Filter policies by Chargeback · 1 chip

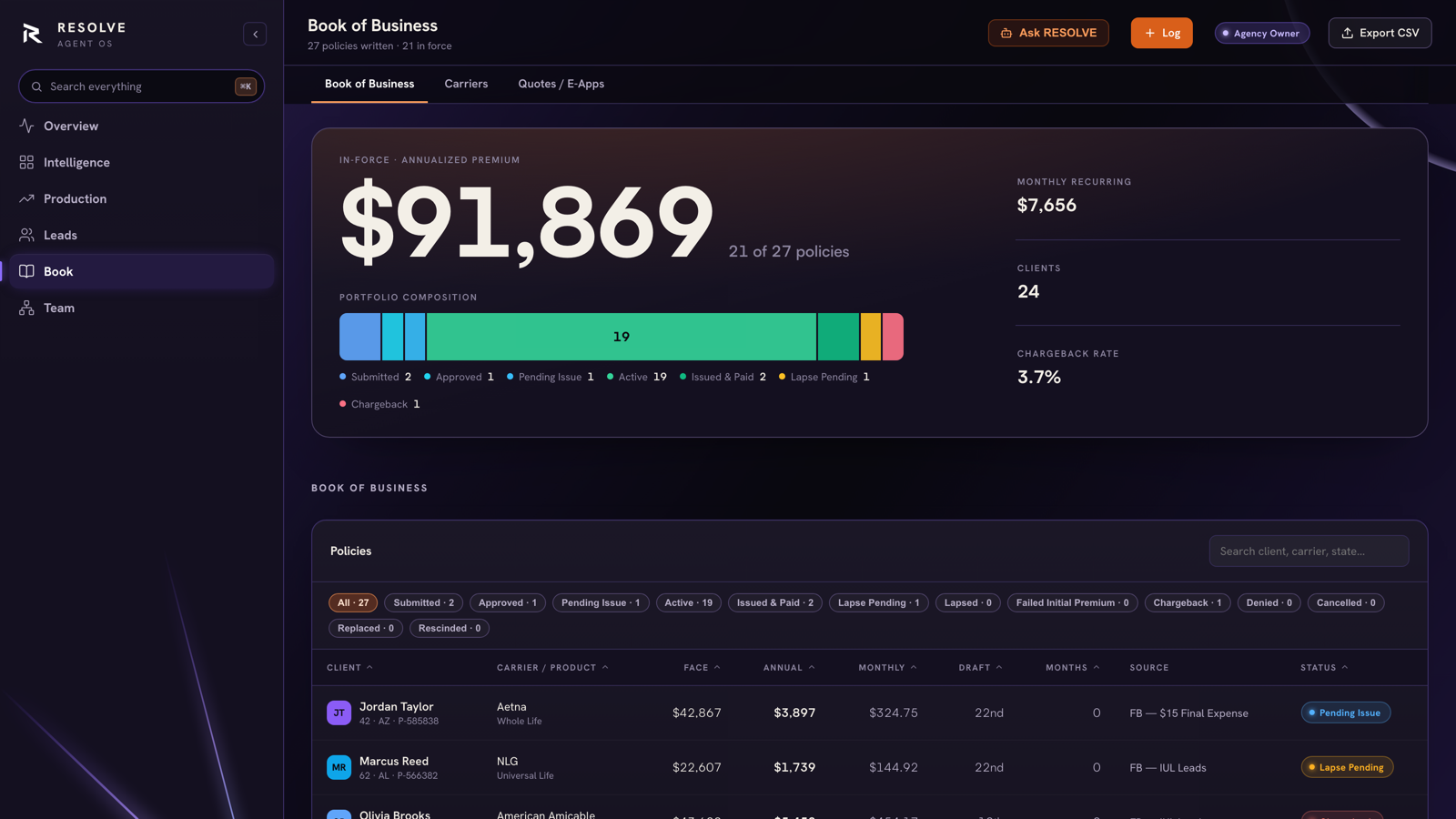point(1188,602)
